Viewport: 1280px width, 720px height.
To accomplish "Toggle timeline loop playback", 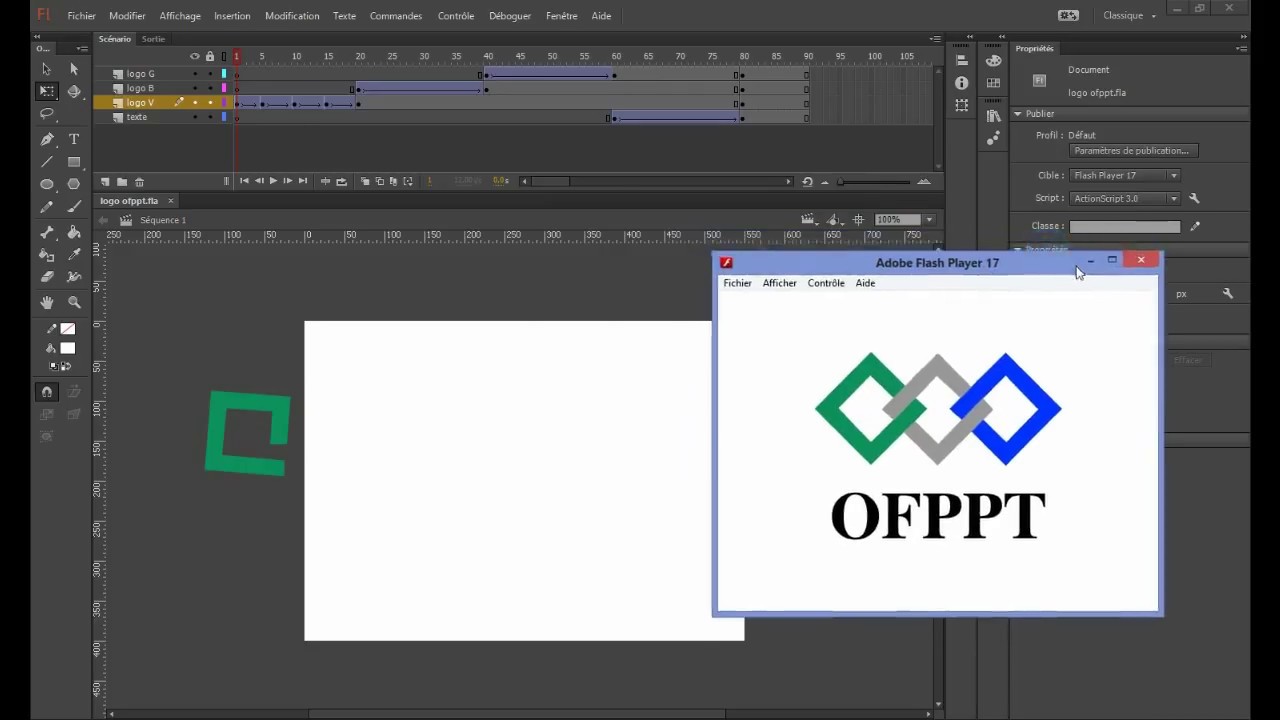I will tap(341, 182).
